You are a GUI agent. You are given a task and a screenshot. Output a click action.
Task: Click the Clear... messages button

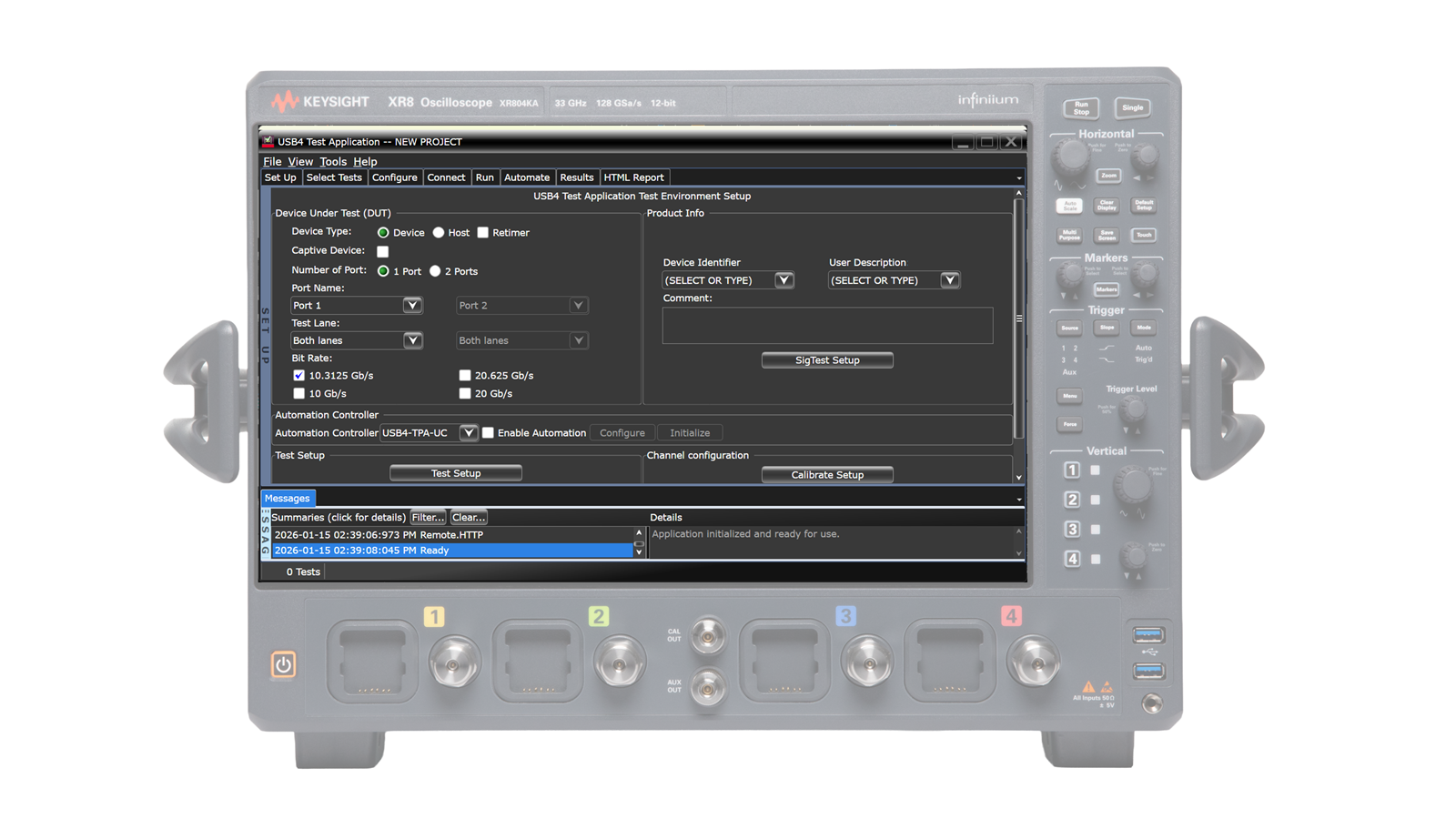coord(469,518)
